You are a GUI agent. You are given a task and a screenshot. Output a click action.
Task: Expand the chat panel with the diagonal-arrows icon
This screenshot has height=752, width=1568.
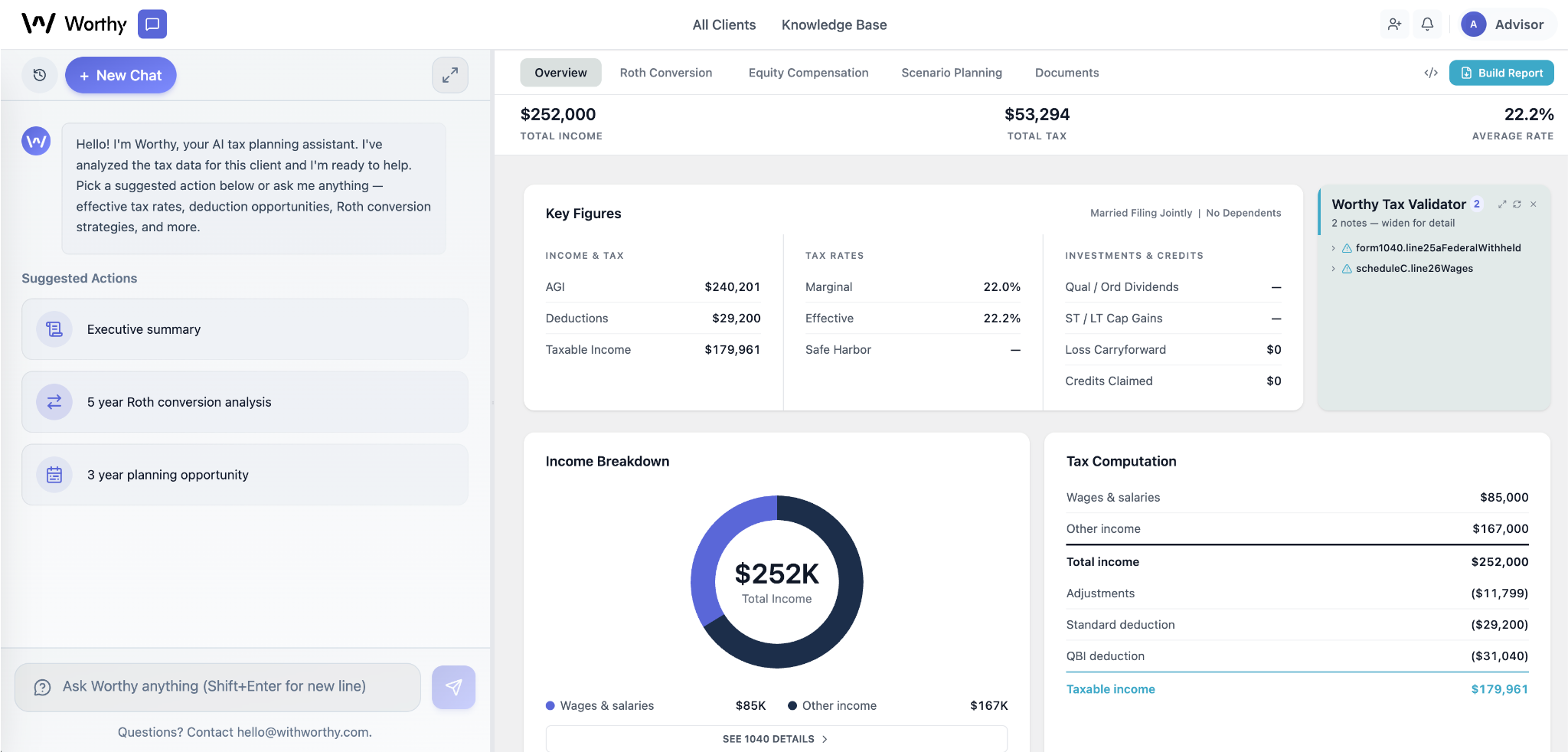point(450,75)
